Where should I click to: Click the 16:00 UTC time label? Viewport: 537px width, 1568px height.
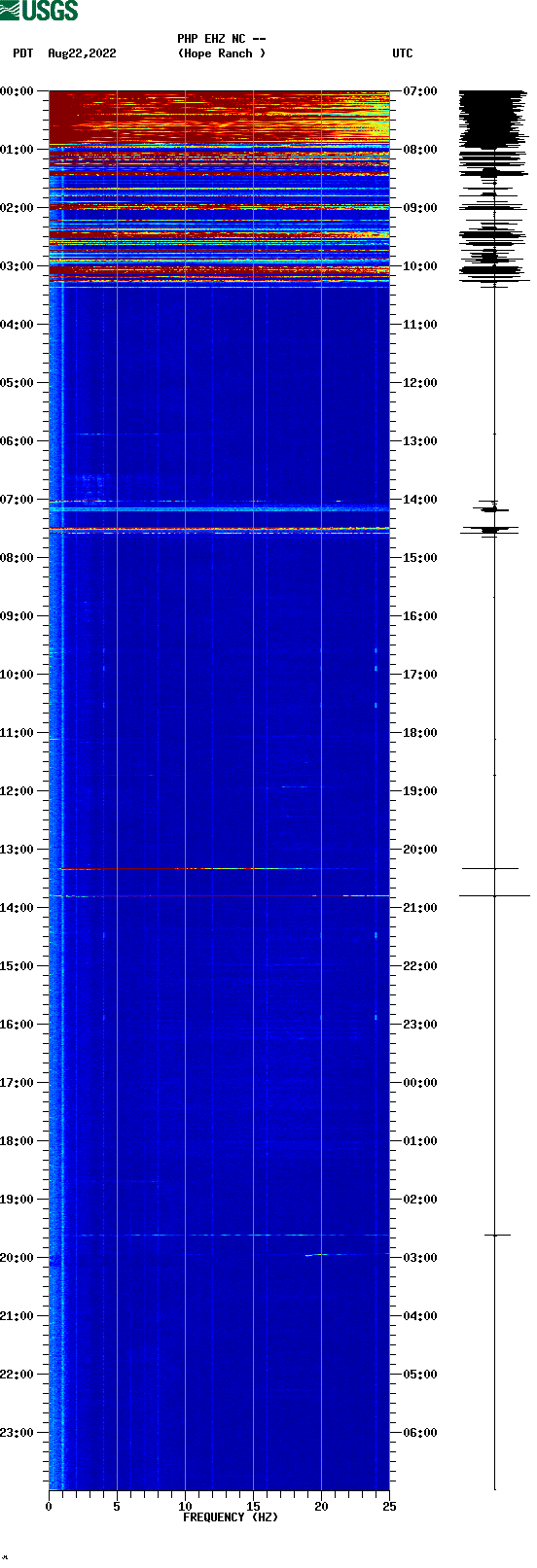tap(420, 616)
